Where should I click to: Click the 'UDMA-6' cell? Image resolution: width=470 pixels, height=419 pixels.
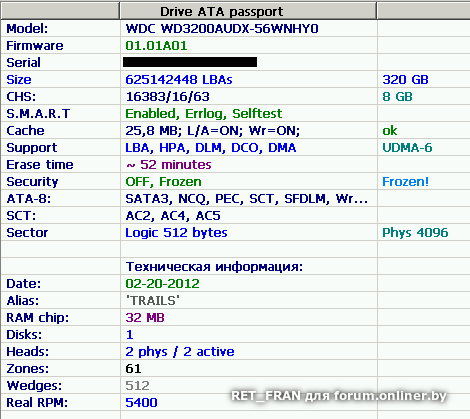point(407,148)
